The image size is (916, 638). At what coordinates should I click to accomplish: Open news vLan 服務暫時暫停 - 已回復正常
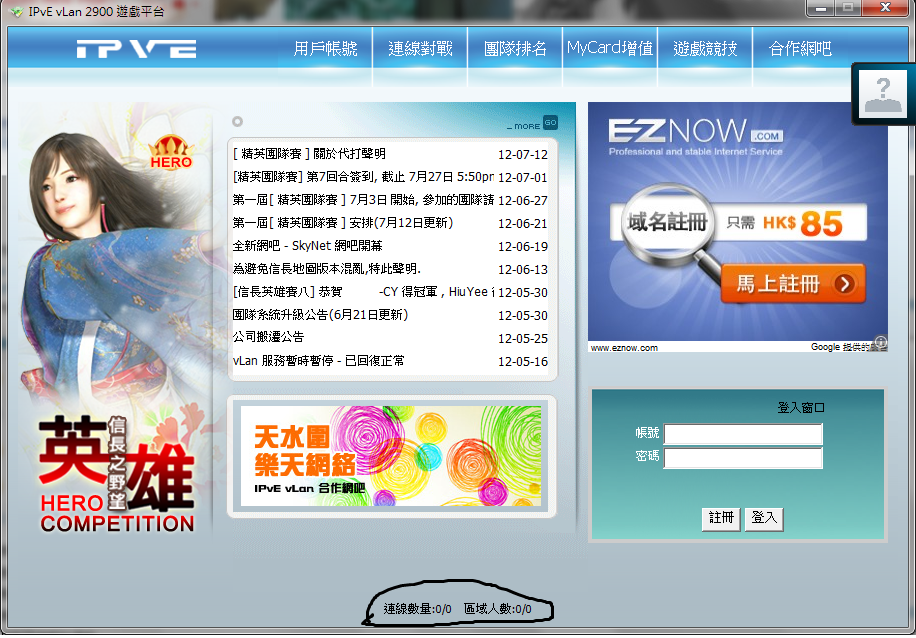click(x=318, y=361)
